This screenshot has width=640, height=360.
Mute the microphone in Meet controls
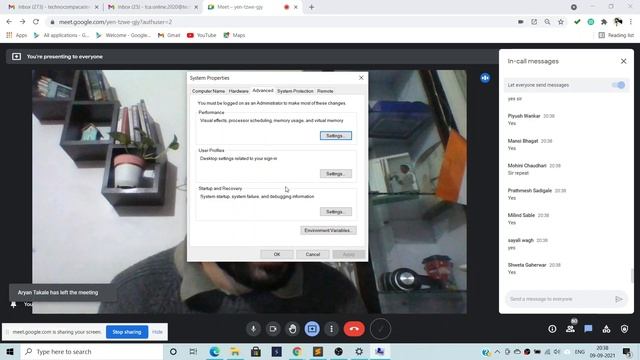click(253, 329)
